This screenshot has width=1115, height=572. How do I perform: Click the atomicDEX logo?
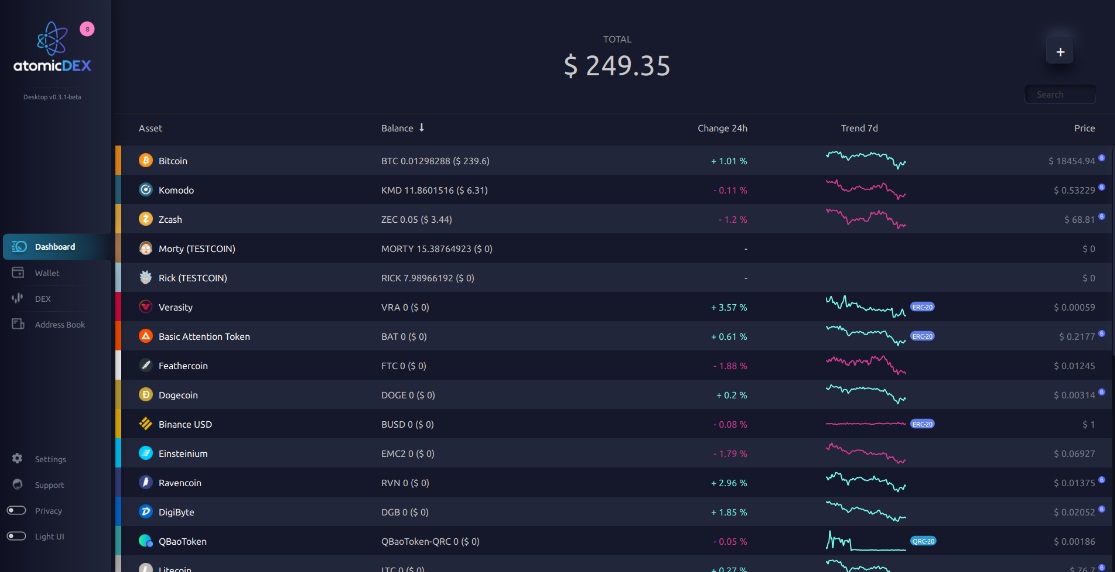point(52,48)
